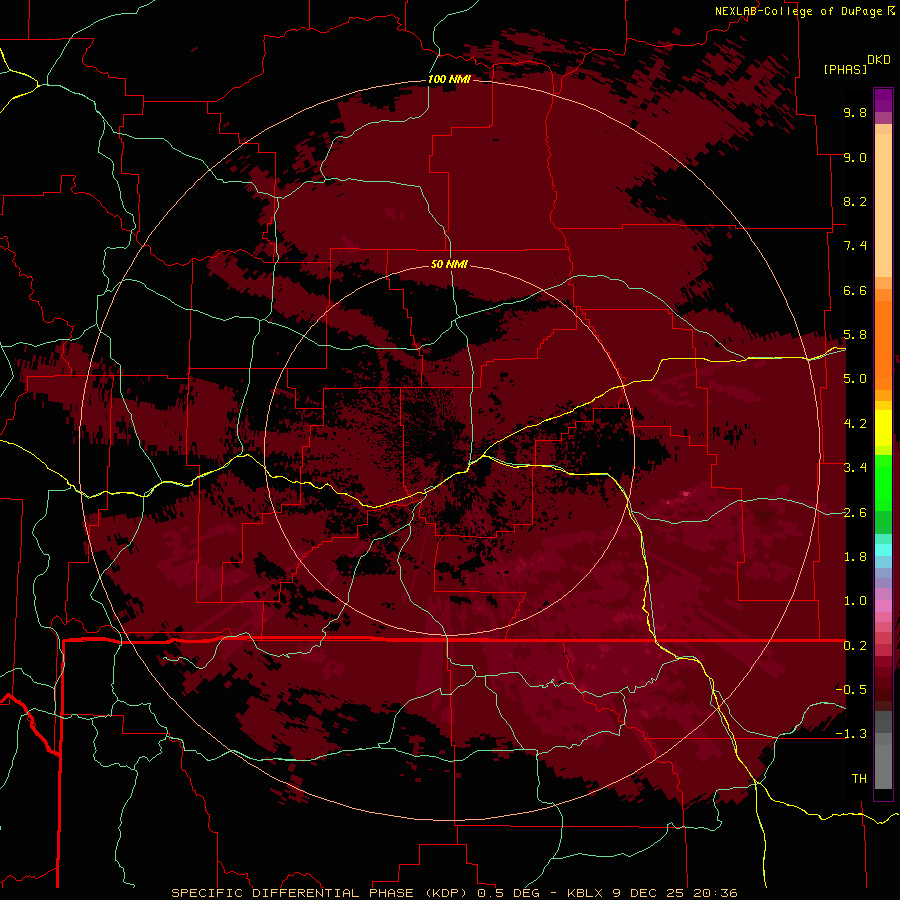Screen dimensions: 900x900
Task: Click the 9 DEC 25 20:36 timestamp
Action: pos(674,893)
